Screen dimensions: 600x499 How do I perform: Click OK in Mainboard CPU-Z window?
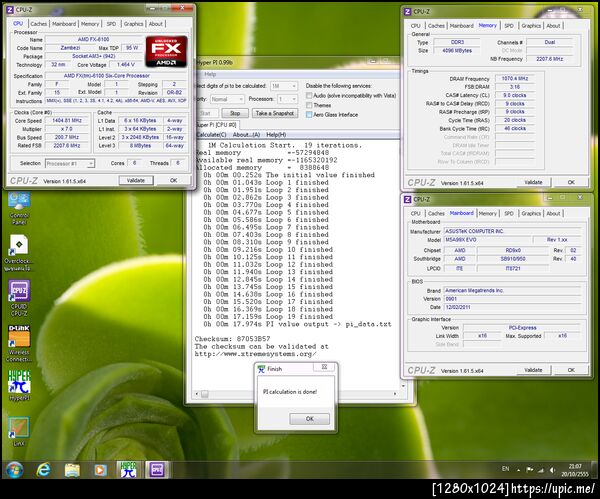[x=571, y=370]
